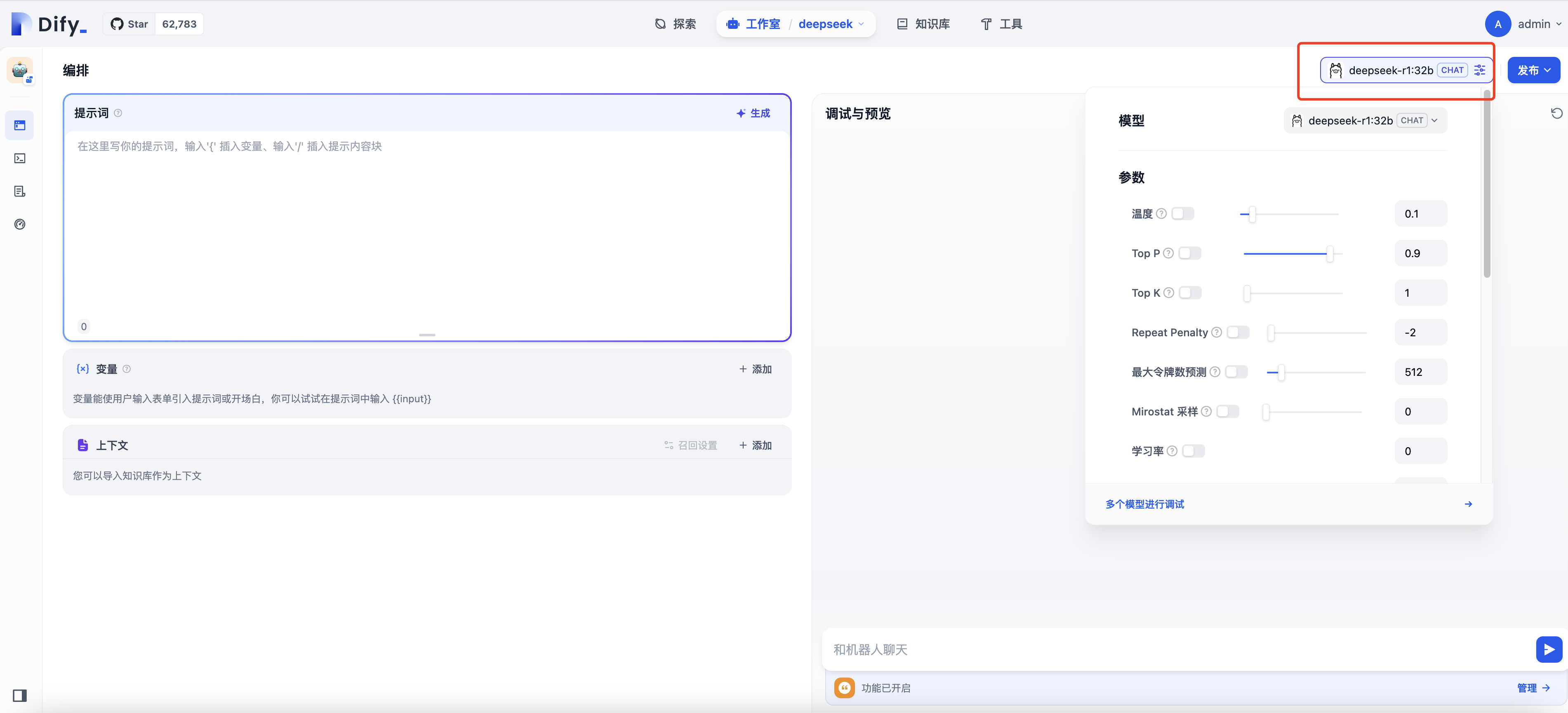
Task: Enable the 温度 temperature toggle
Action: [x=1183, y=213]
